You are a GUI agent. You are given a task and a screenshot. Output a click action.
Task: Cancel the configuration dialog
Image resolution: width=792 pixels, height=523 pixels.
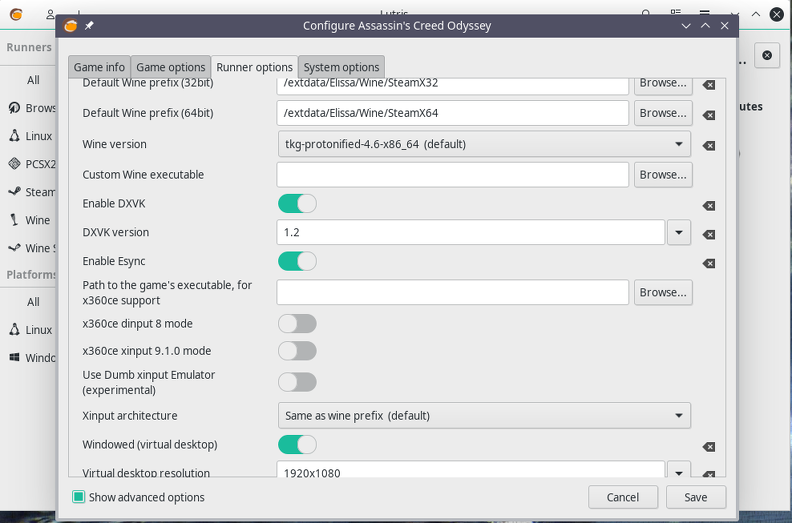click(623, 497)
